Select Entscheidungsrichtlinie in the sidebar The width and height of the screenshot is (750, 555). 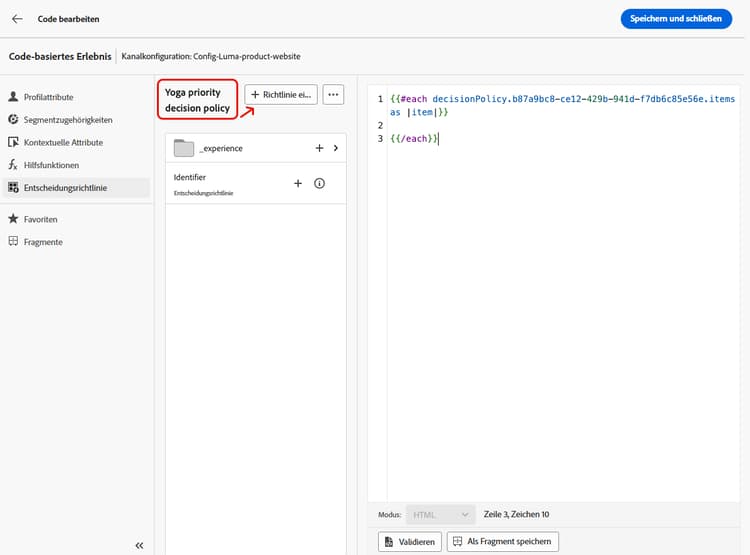coord(77,188)
